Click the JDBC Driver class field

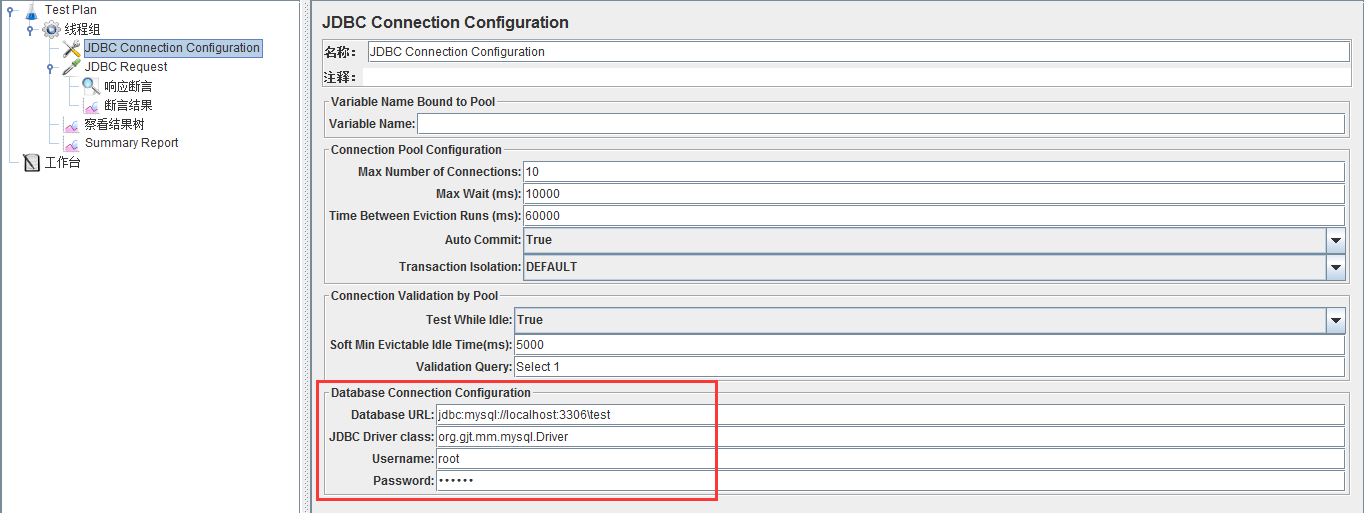(x=890, y=437)
